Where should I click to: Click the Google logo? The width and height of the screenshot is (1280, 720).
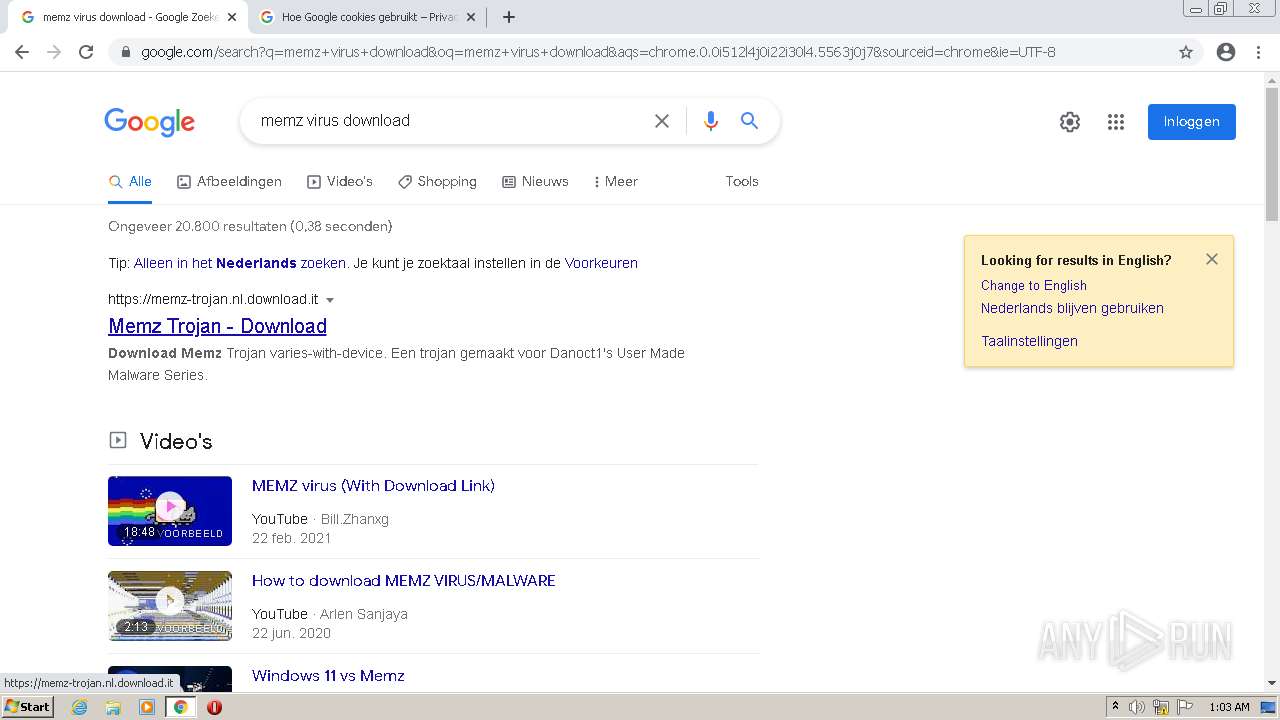click(150, 122)
